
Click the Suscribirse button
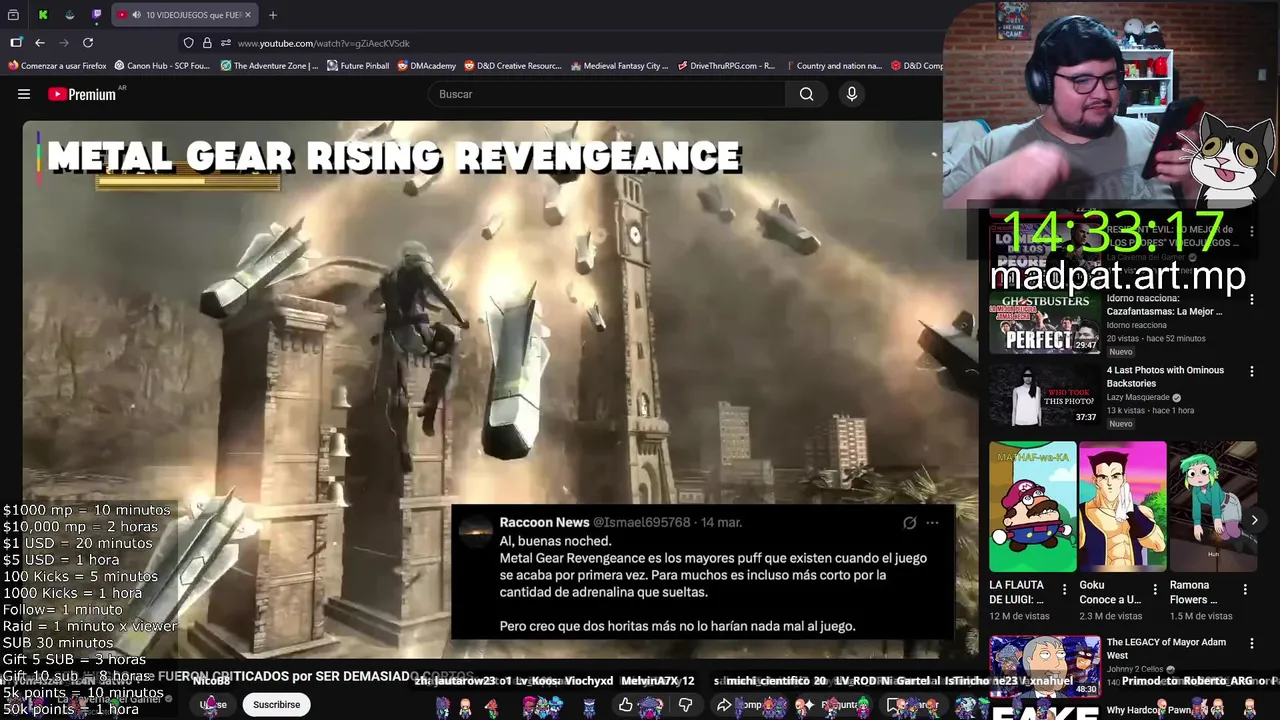pos(276,704)
